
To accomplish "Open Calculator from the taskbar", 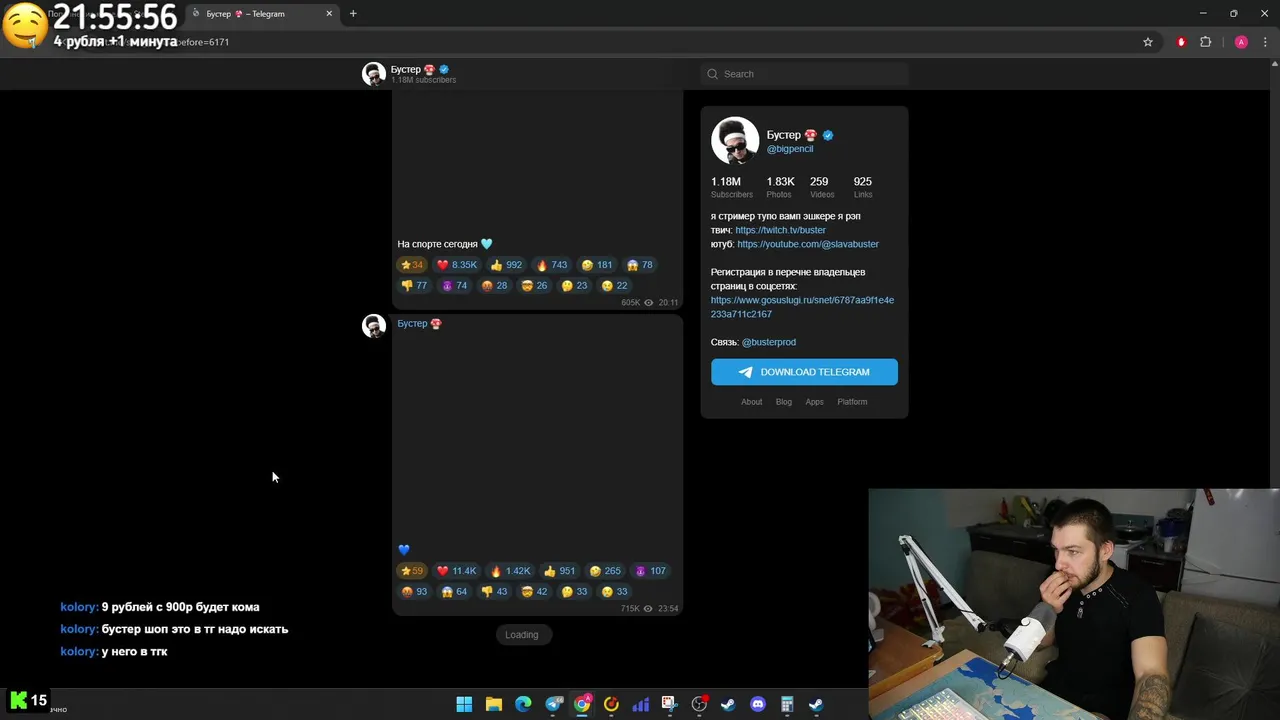I will (x=787, y=704).
